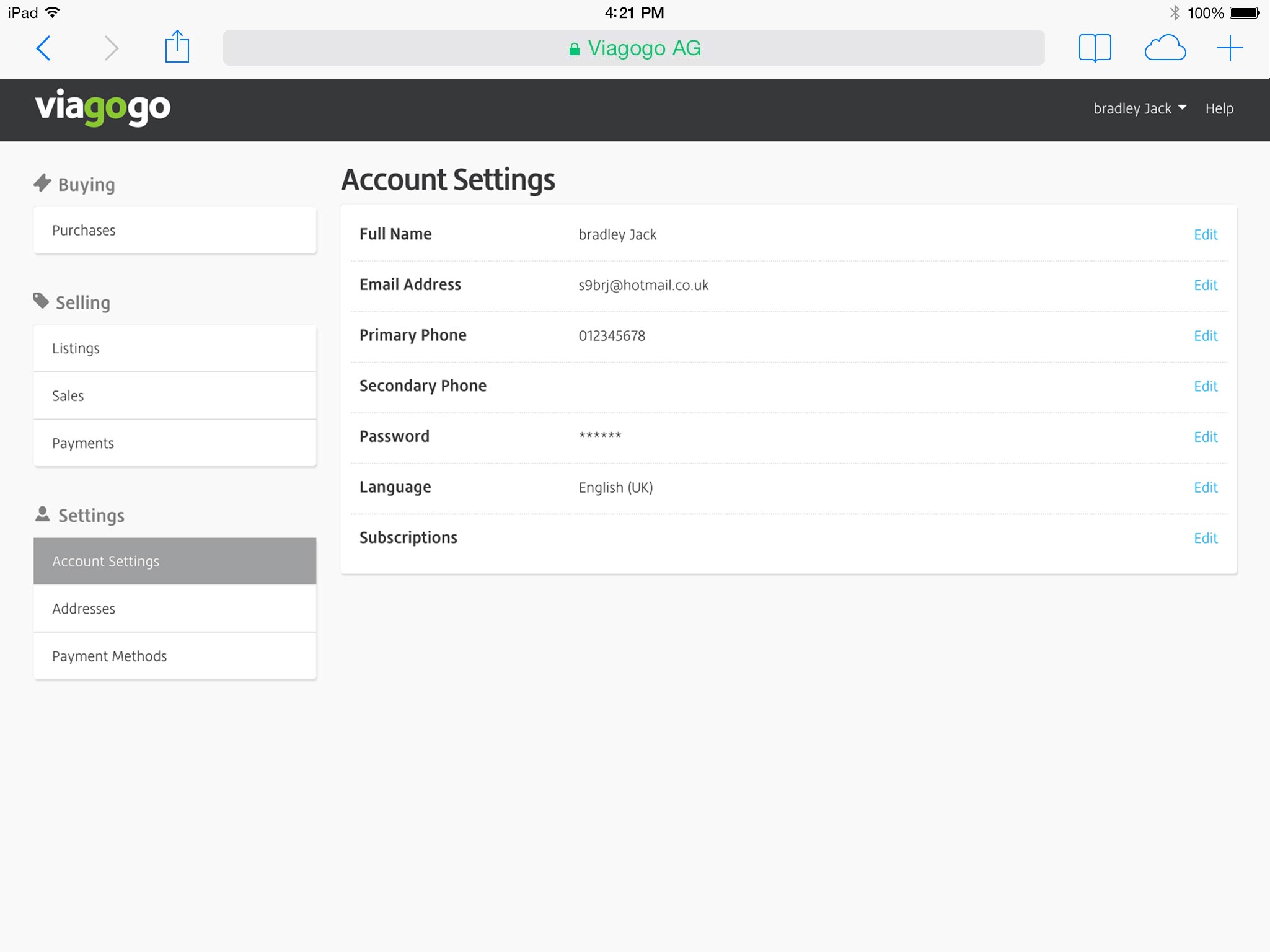The height and width of the screenshot is (952, 1270).
Task: Go to Listings in the sidebar
Action: (175, 348)
